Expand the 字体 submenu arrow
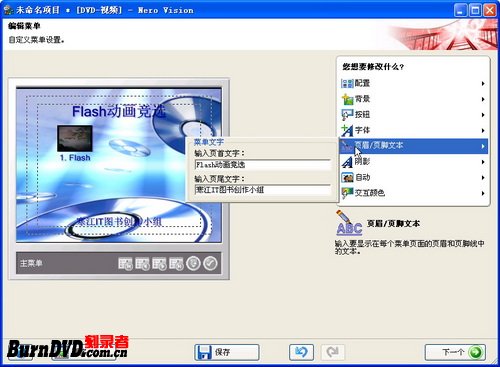This screenshot has height=367, width=500. [x=483, y=130]
